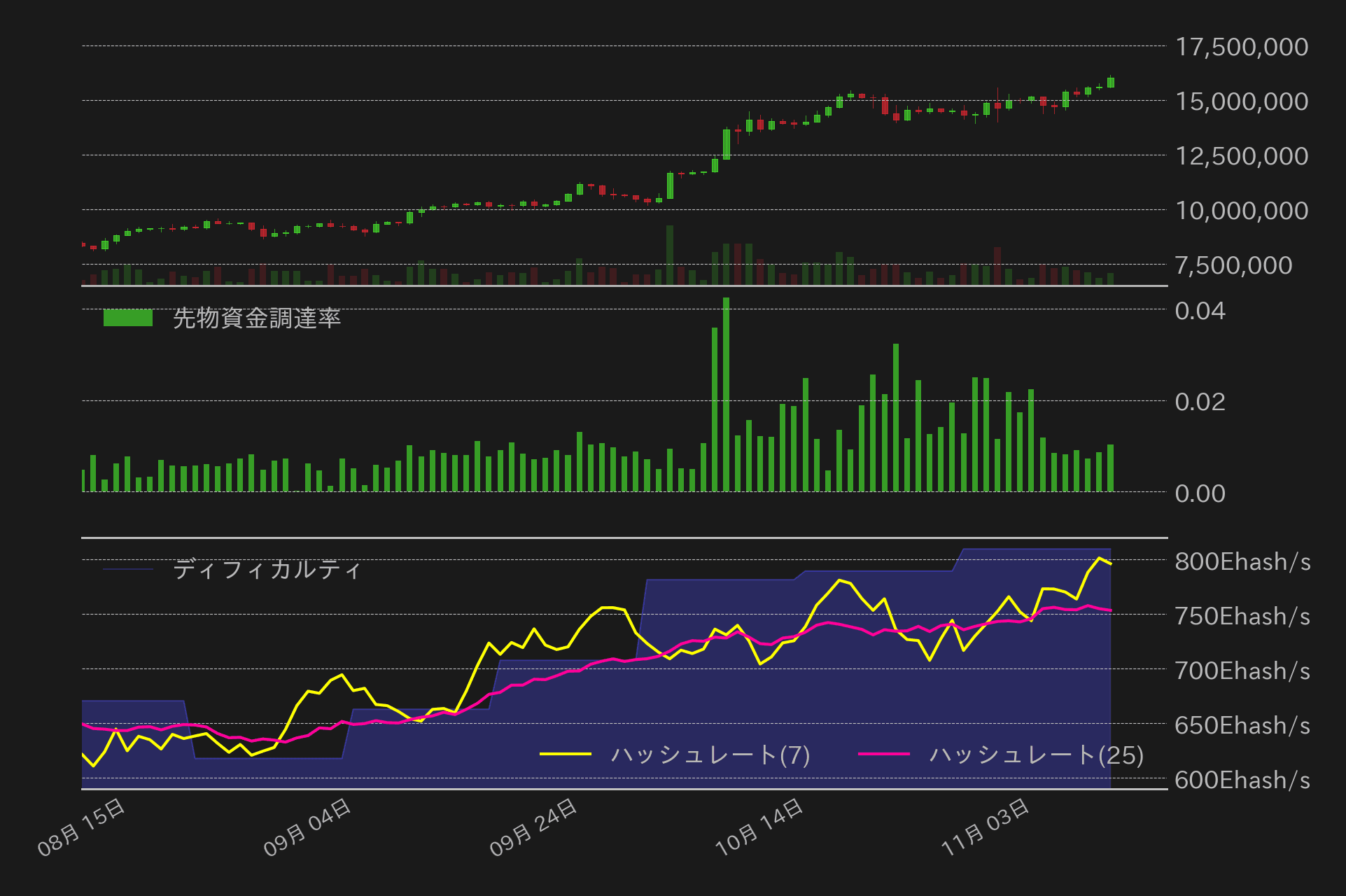Click the 0.04 funding rate axis label
This screenshot has width=1346, height=896.
1200,311
